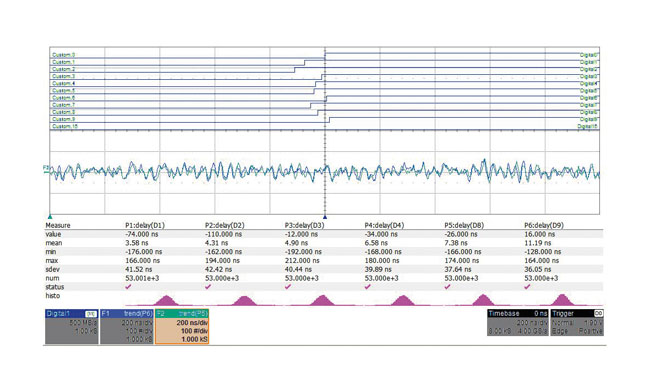Image resolution: width=650 pixels, height=390 pixels.
Task: Click the P2 value -110.000 ns
Action: [223, 234]
